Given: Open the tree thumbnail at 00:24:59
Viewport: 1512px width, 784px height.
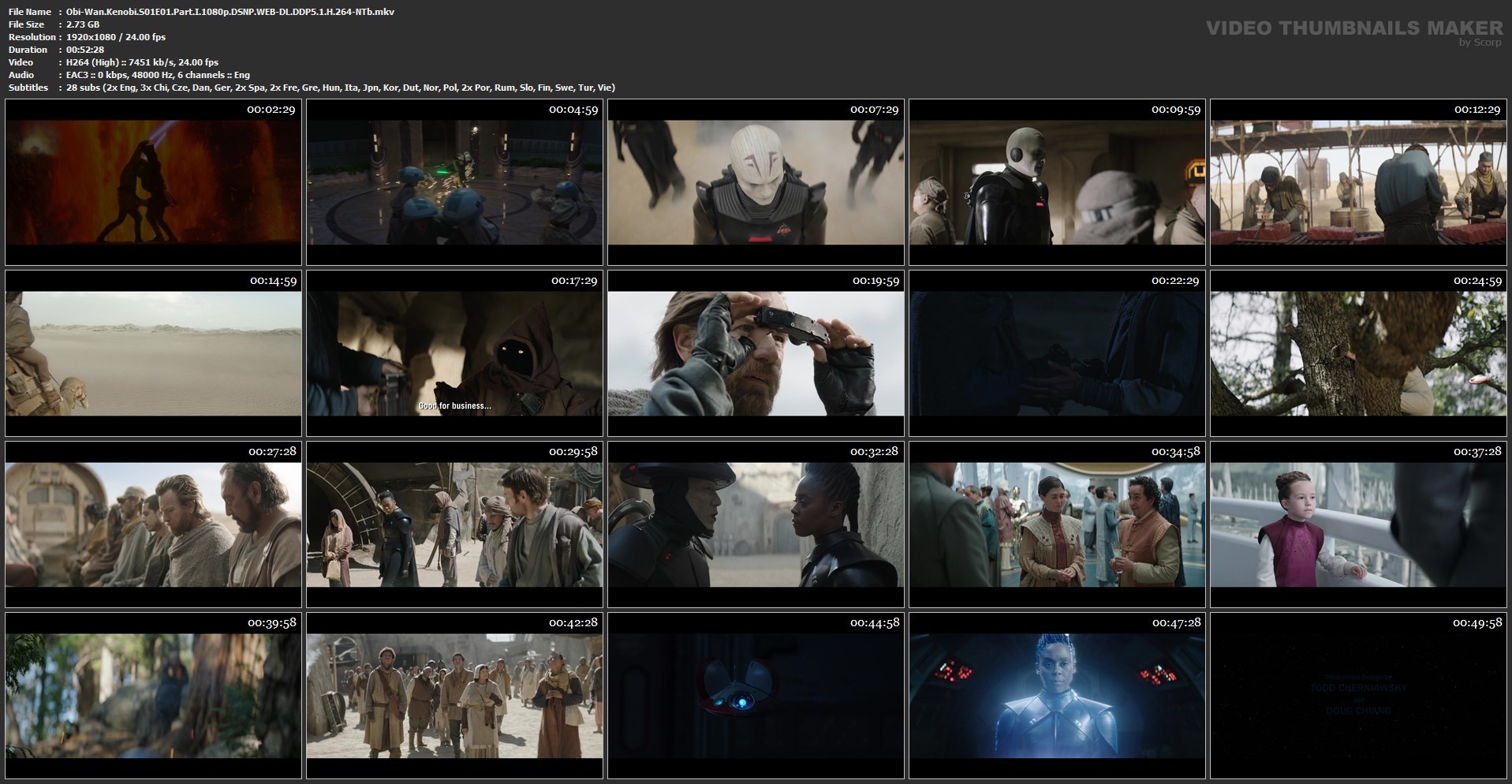Looking at the screenshot, I should click(1358, 353).
